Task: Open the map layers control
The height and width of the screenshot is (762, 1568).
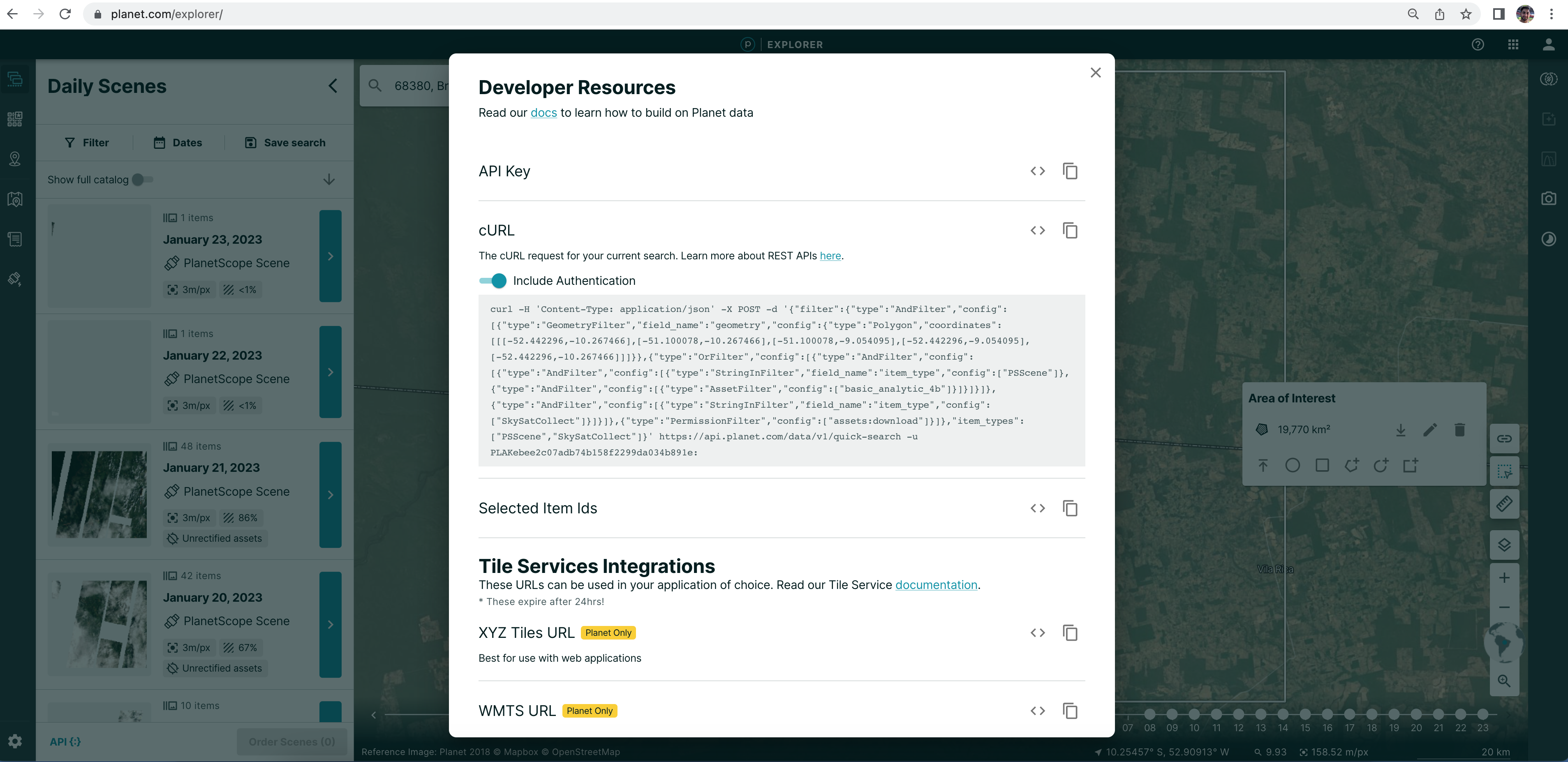Action: tap(1504, 545)
